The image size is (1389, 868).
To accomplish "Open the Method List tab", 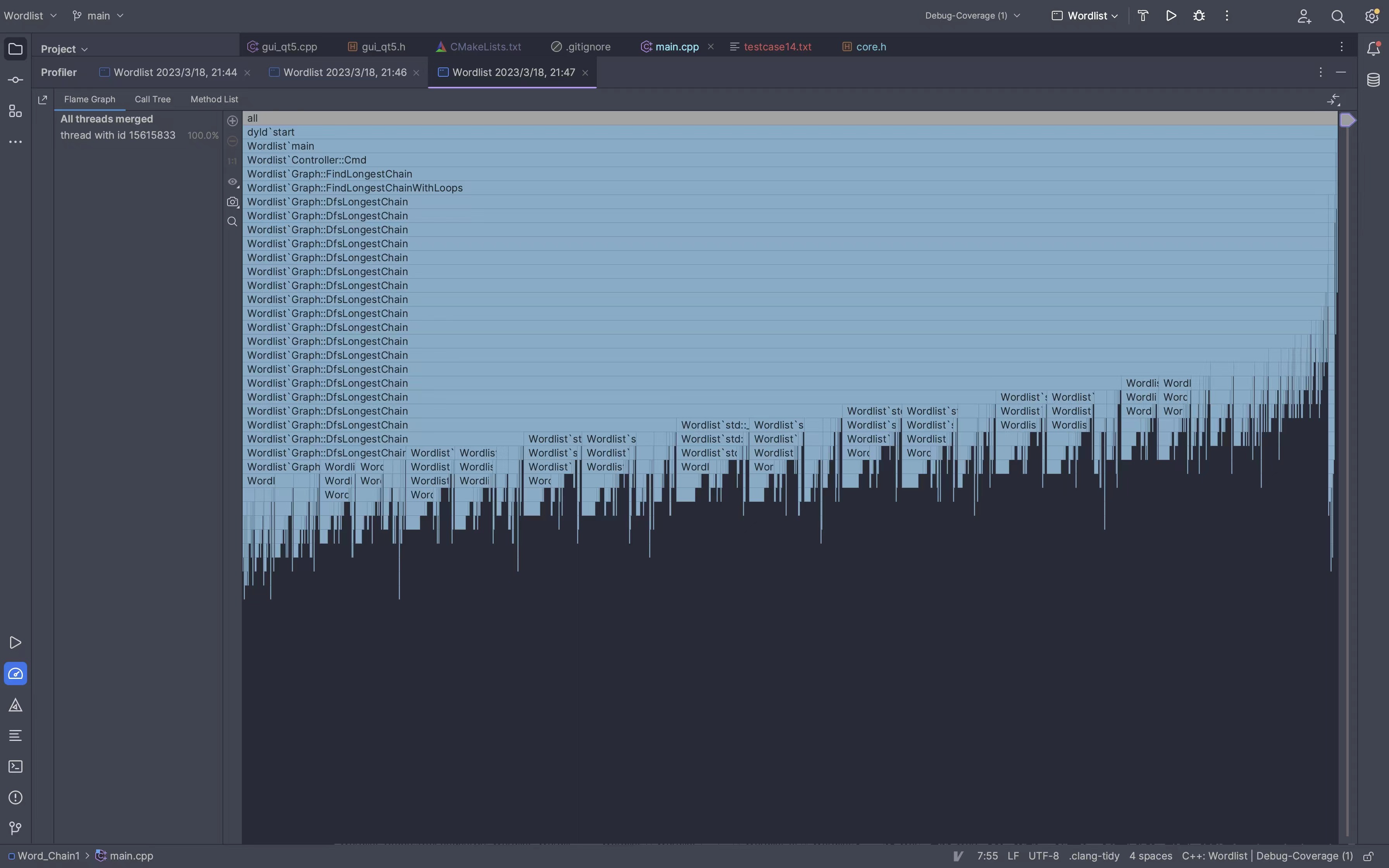I will 214,99.
